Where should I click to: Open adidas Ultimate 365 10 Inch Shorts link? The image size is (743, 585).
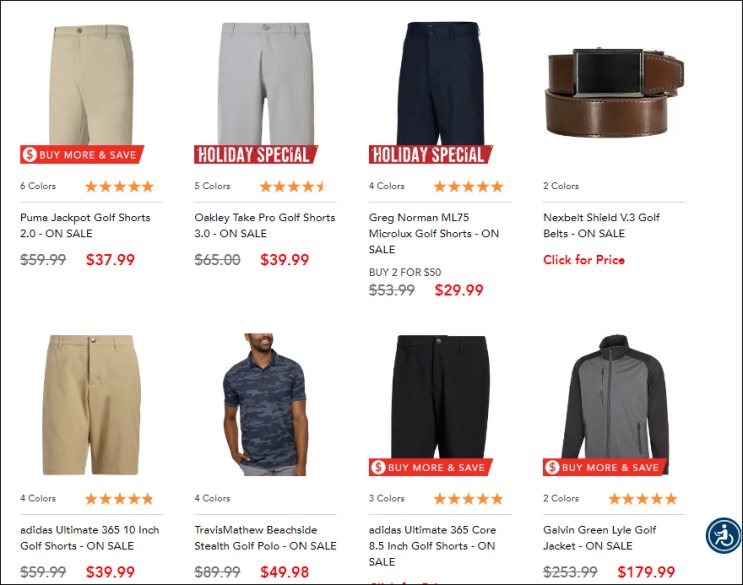coord(90,538)
